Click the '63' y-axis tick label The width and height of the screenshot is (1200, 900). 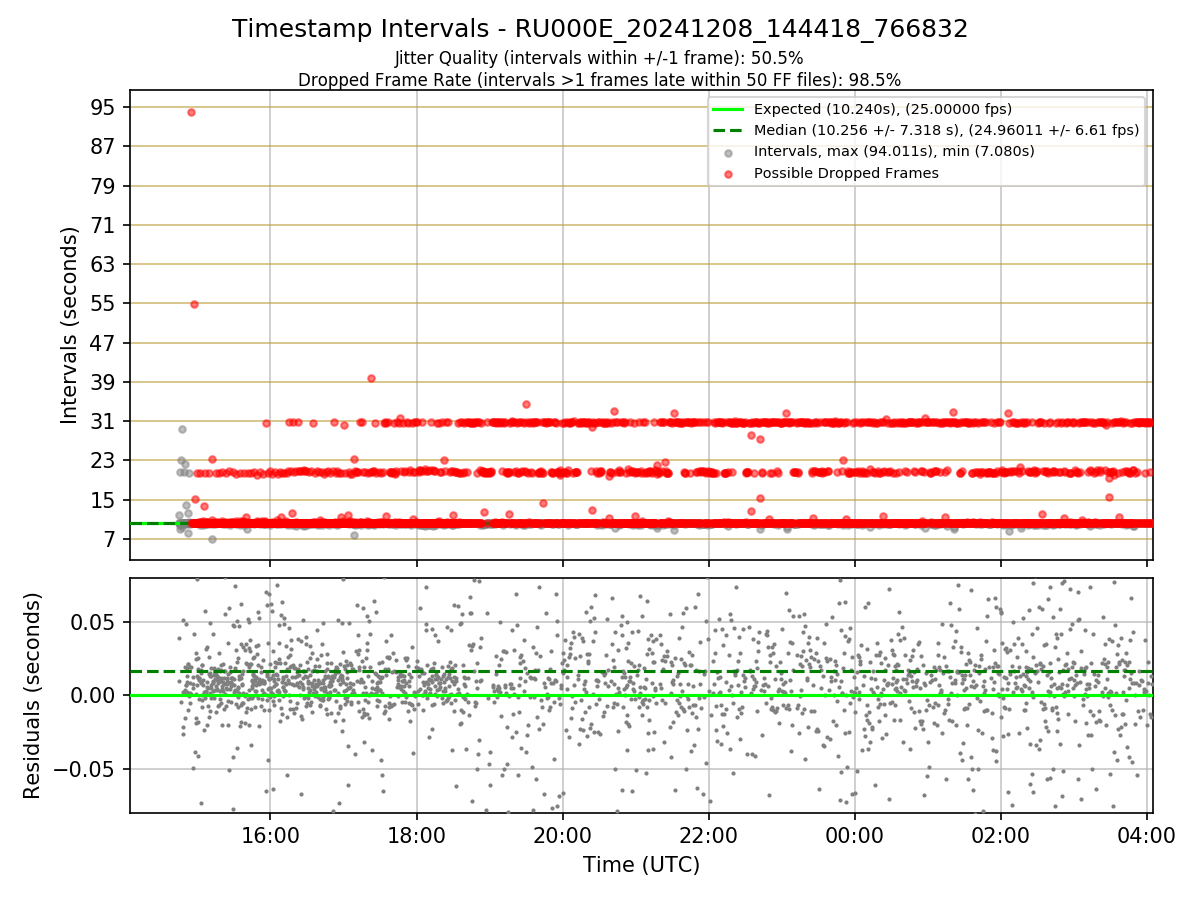pyautogui.click(x=104, y=264)
